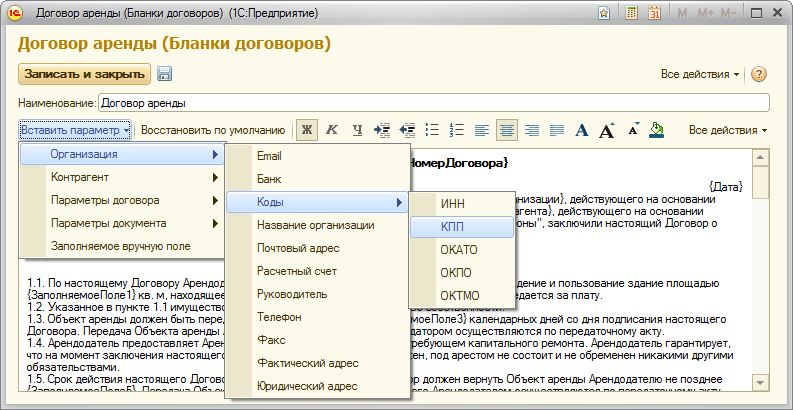Increase text indent
The height and width of the screenshot is (410, 793).
(x=381, y=130)
